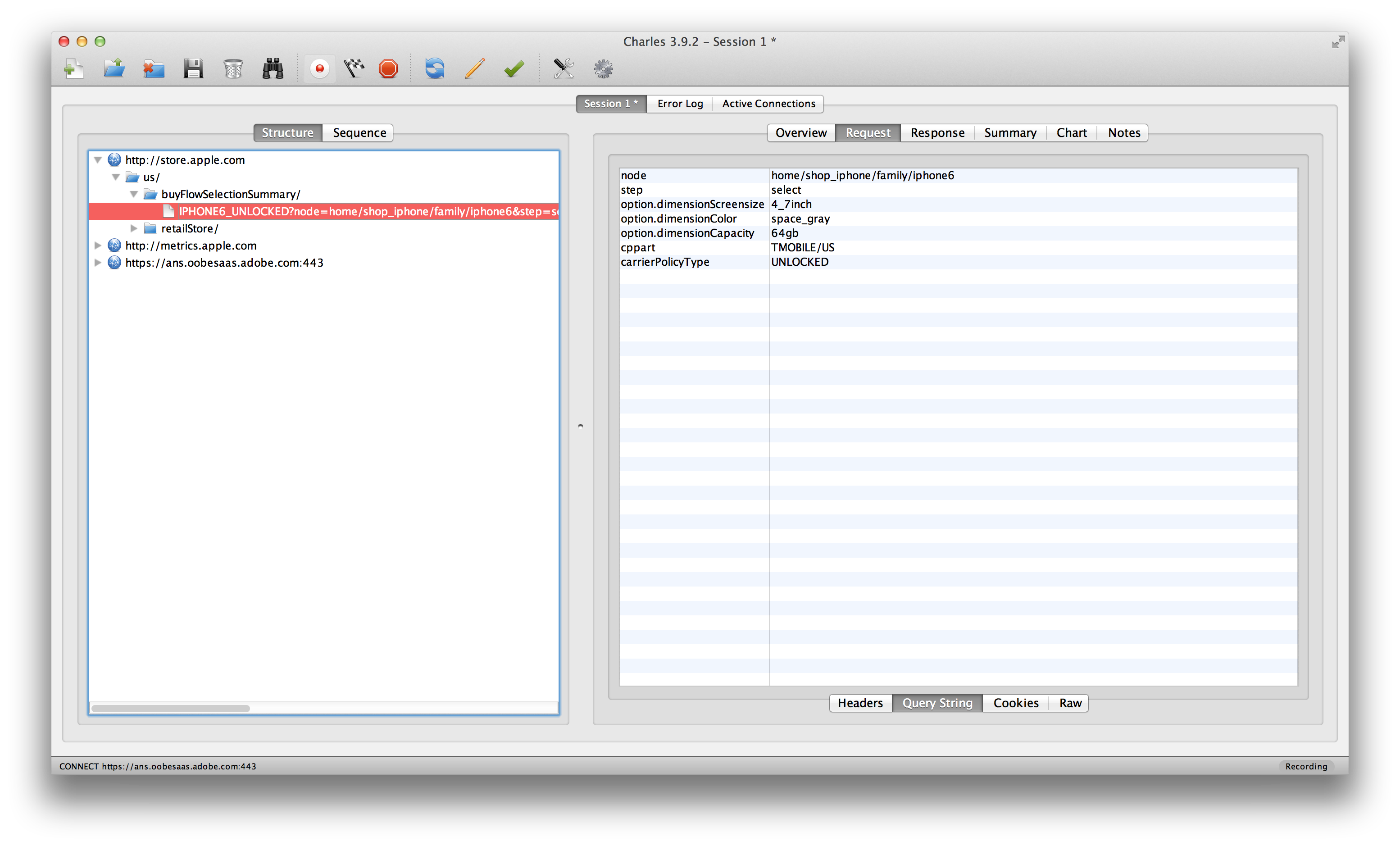Viewport: 1400px width, 846px height.
Task: Click the home/shop_iphone/family/iphone6 value cell
Action: pos(1033,176)
